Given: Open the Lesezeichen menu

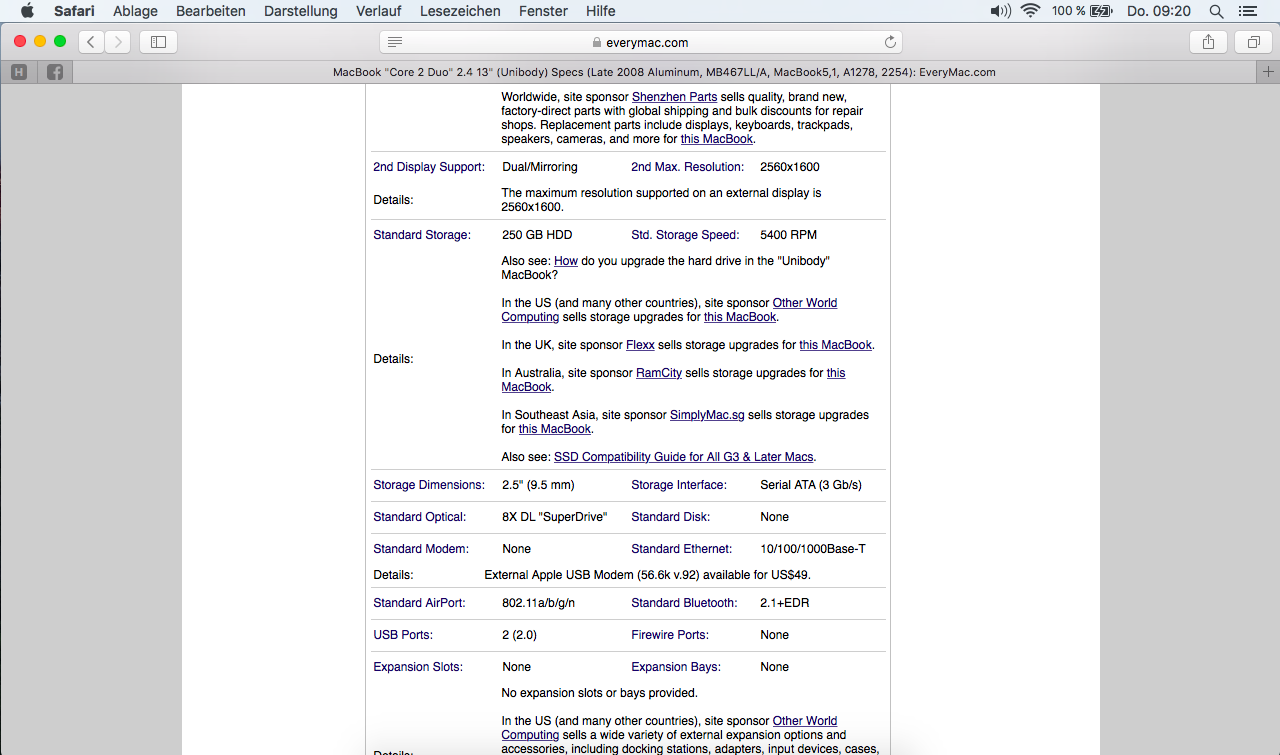Looking at the screenshot, I should point(460,11).
